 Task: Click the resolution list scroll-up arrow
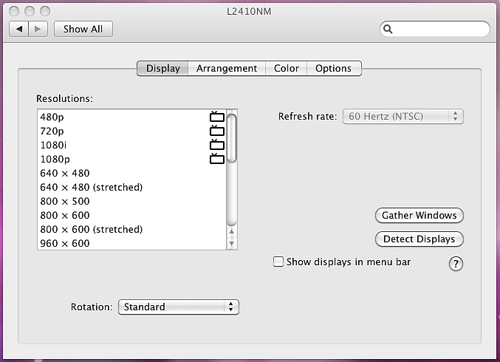[x=232, y=231]
